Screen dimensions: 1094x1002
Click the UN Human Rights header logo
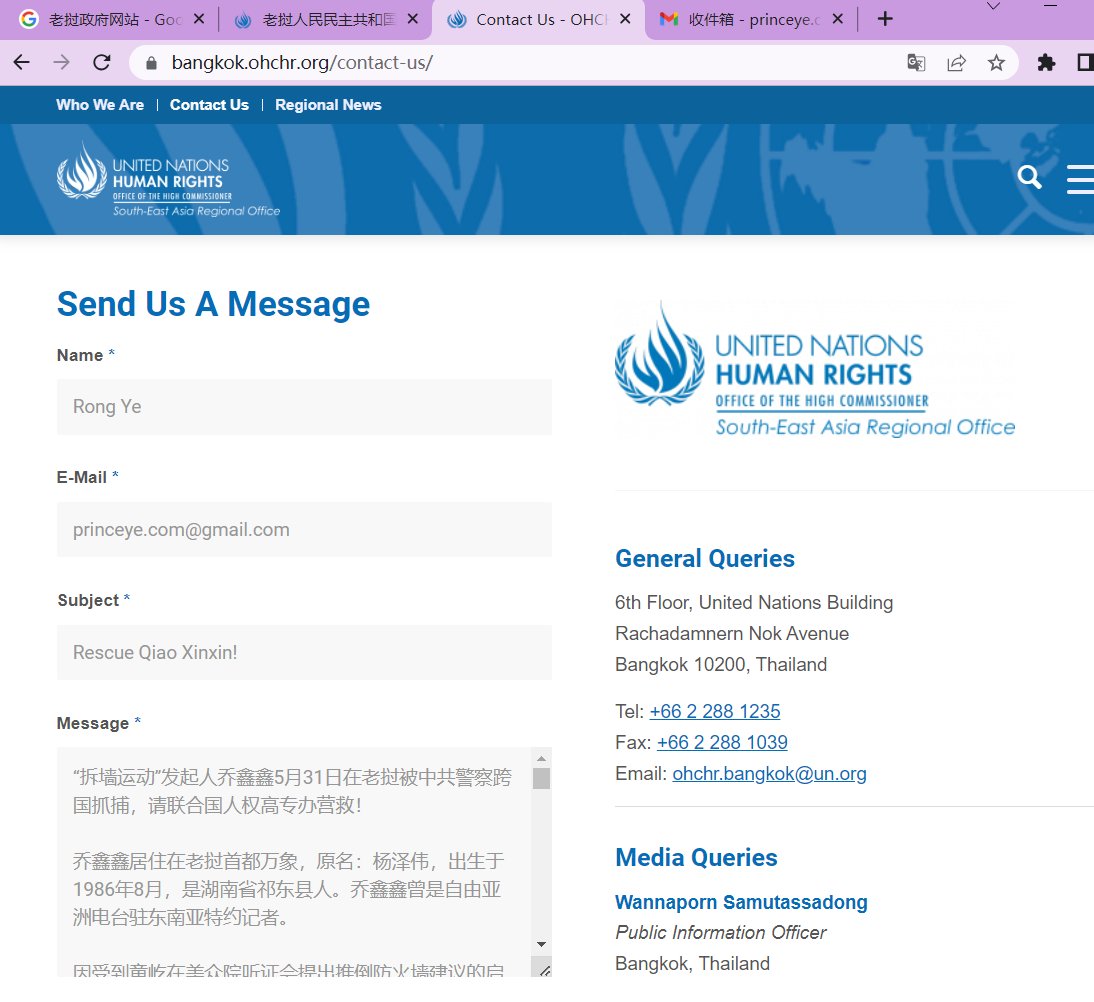[x=168, y=180]
